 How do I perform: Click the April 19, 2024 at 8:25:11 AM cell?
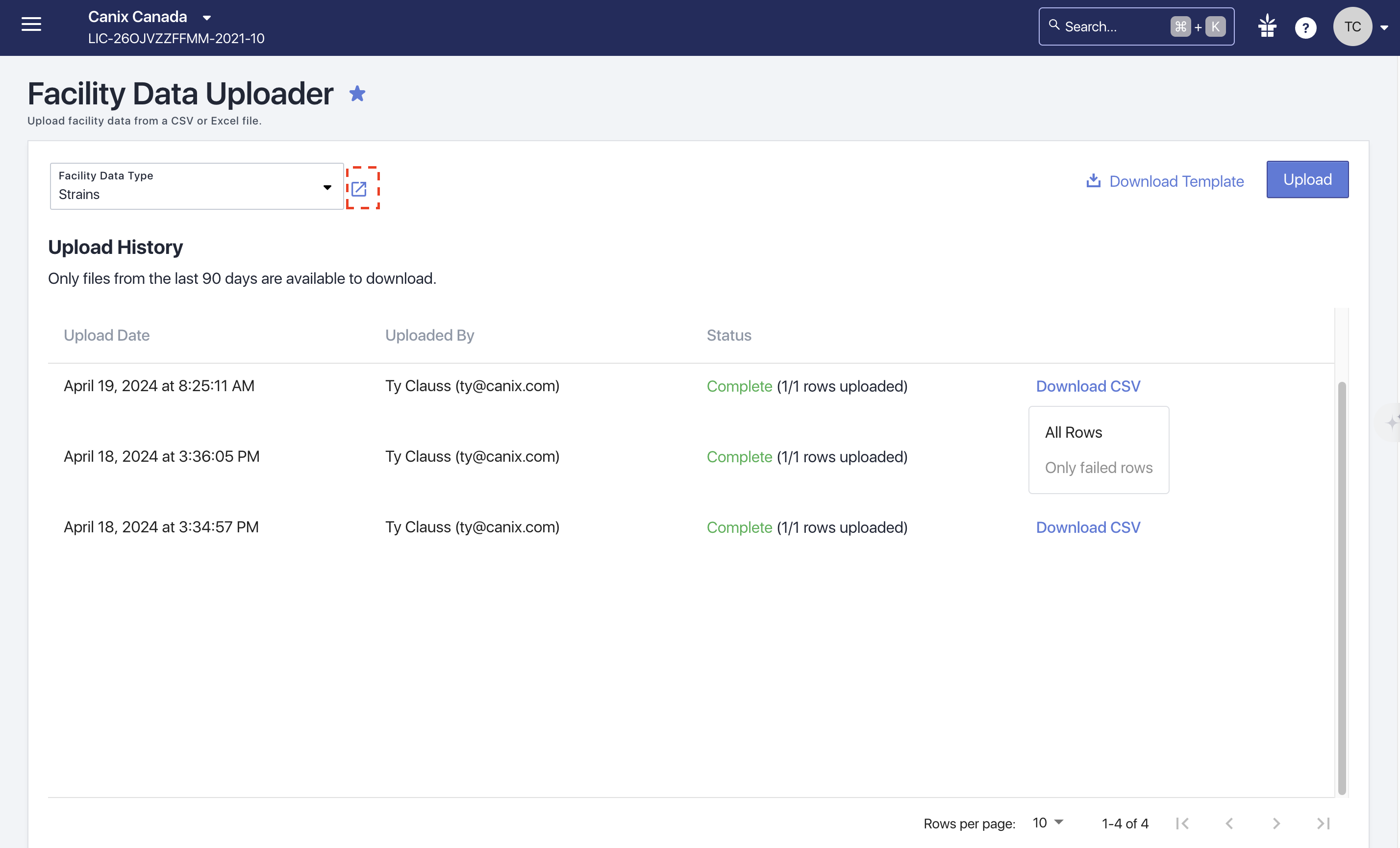point(159,386)
